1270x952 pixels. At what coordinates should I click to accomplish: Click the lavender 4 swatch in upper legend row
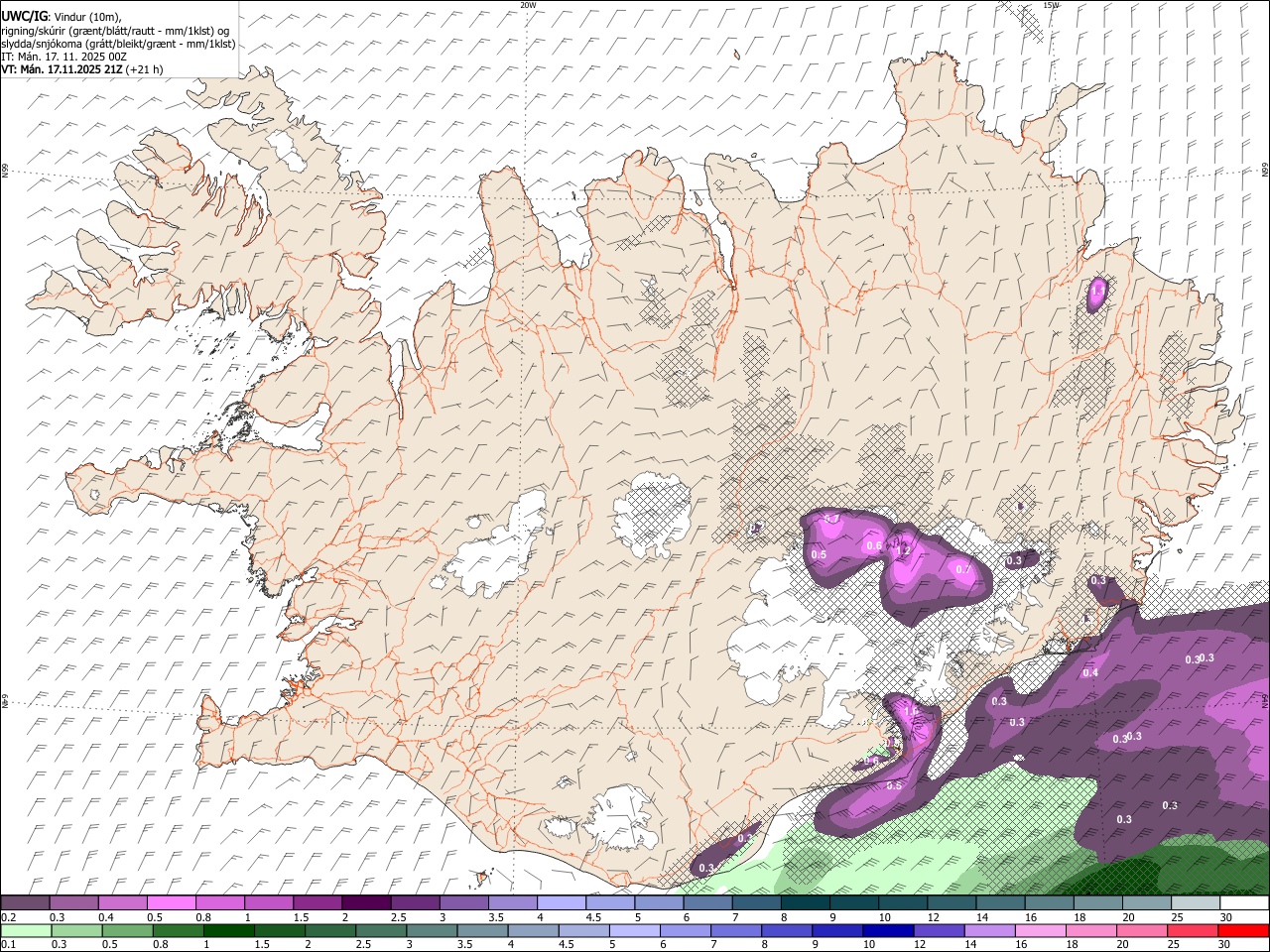pyautogui.click(x=562, y=903)
